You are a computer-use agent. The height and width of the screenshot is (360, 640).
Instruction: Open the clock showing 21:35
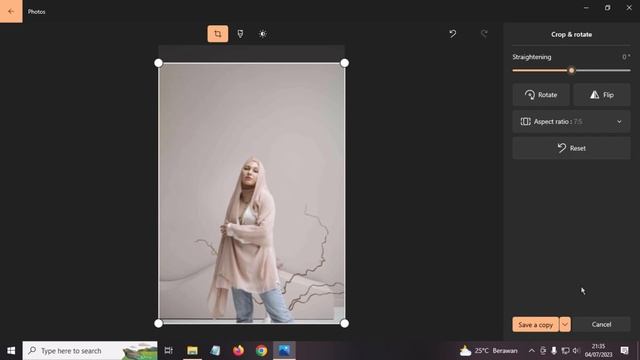coord(598,351)
